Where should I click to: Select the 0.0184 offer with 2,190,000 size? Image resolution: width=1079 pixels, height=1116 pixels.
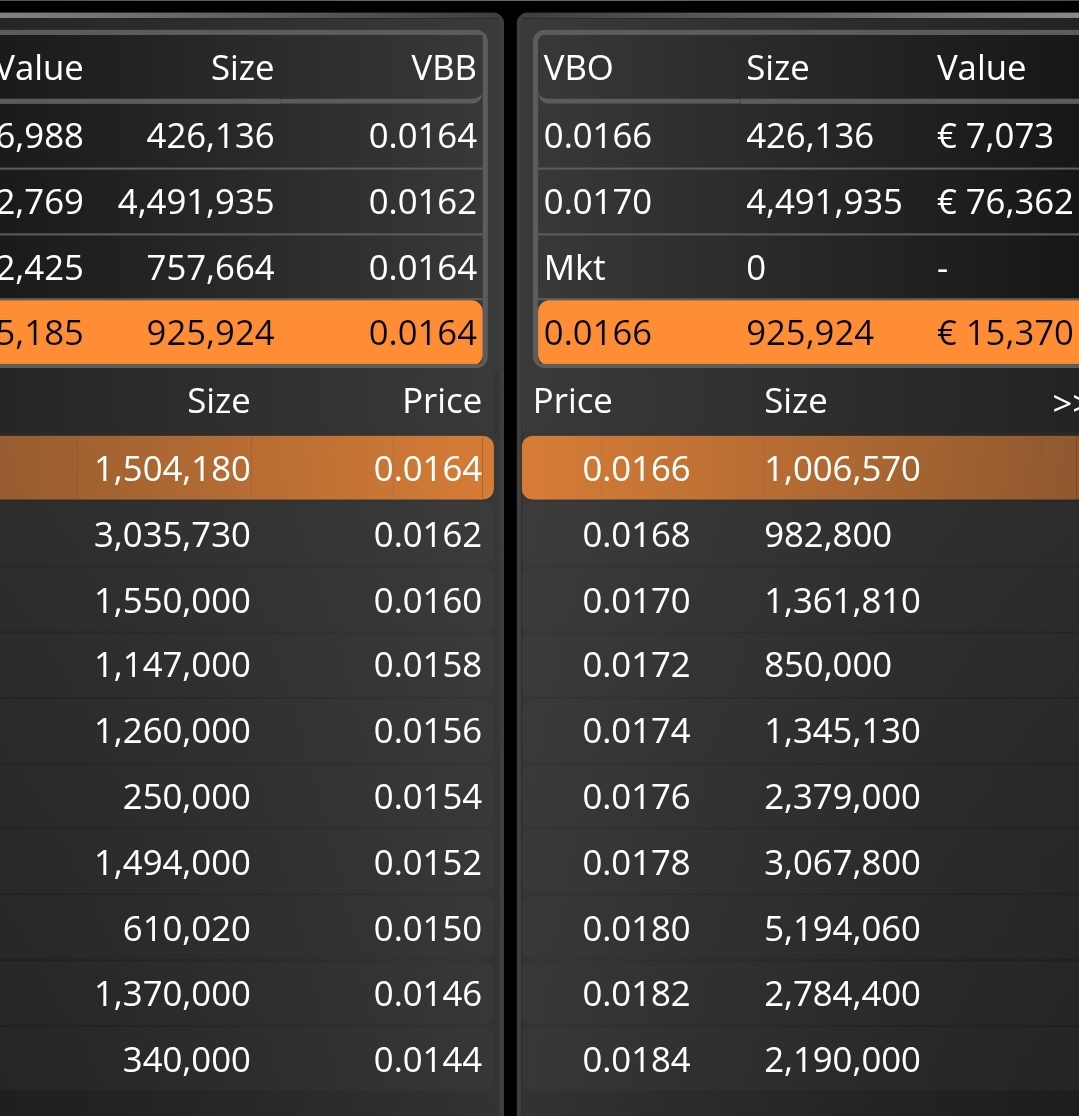800,1059
